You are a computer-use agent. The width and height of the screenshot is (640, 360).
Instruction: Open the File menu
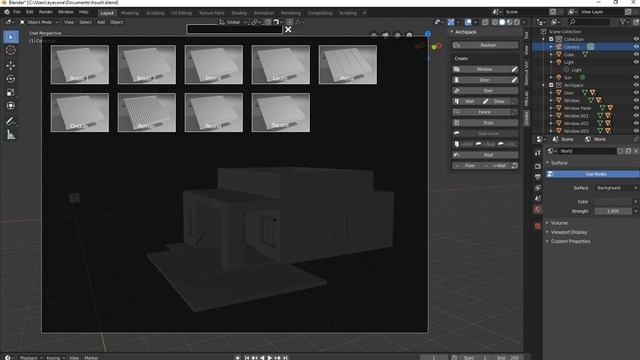point(17,12)
